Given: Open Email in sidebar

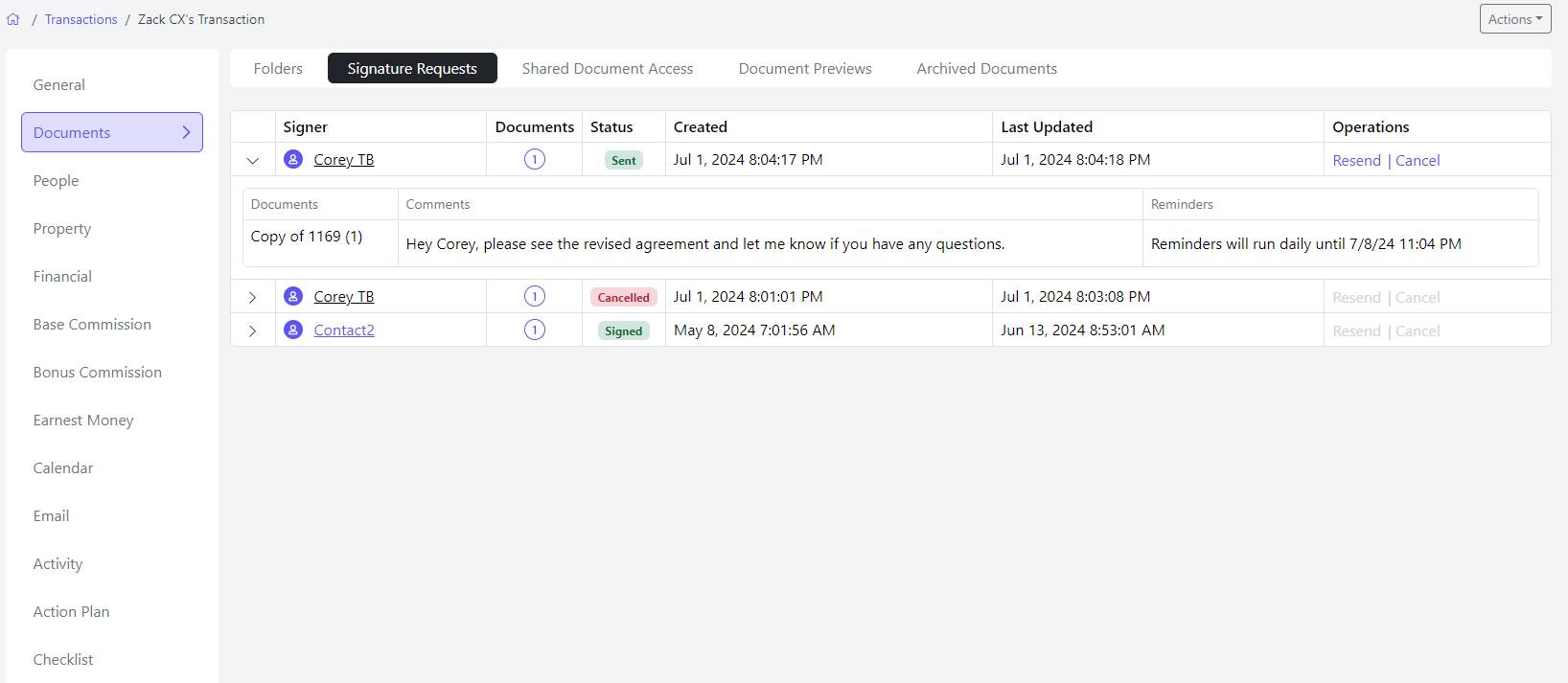Looking at the screenshot, I should coord(52,515).
